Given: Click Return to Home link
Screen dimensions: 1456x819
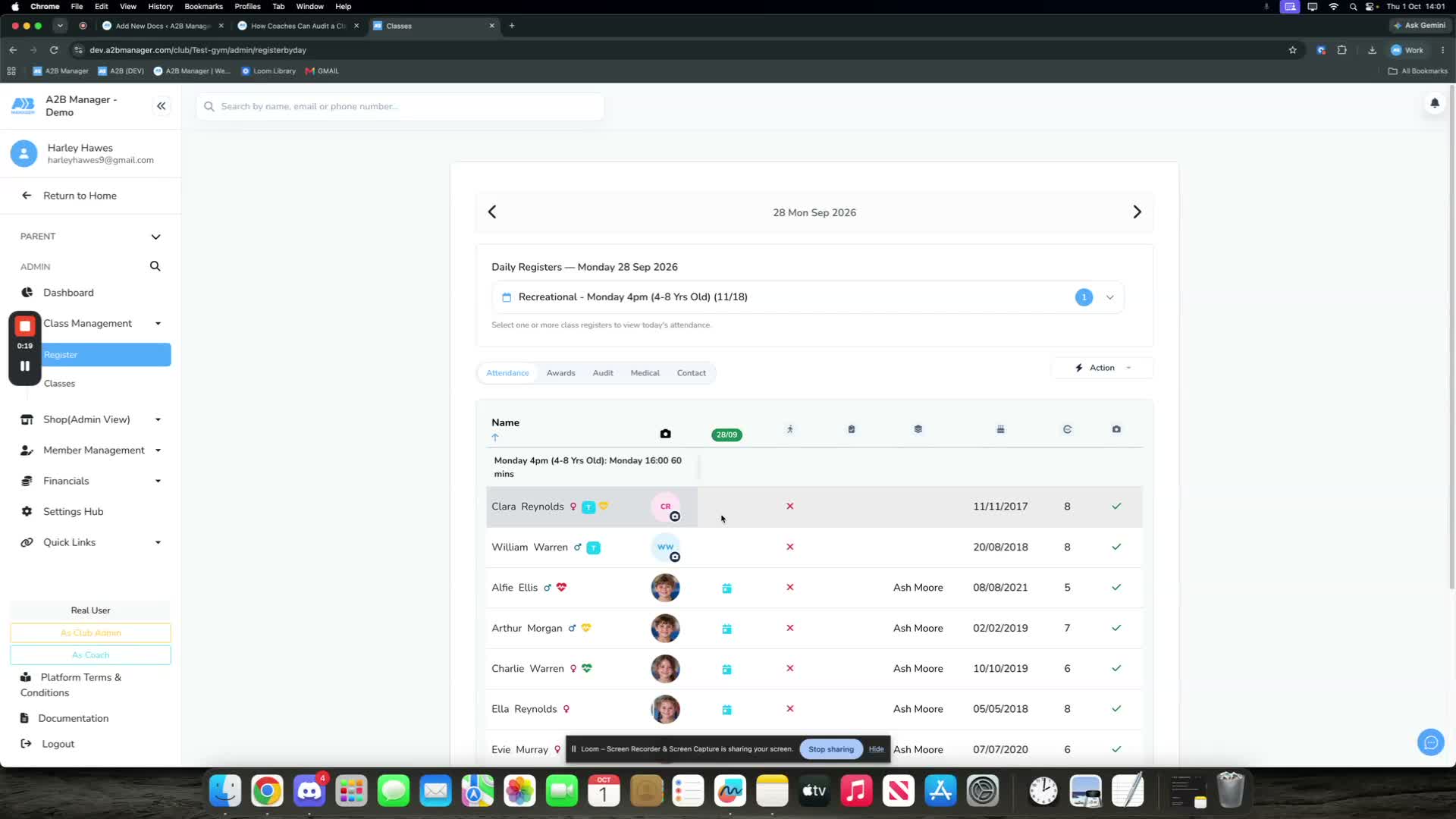Looking at the screenshot, I should point(80,196).
